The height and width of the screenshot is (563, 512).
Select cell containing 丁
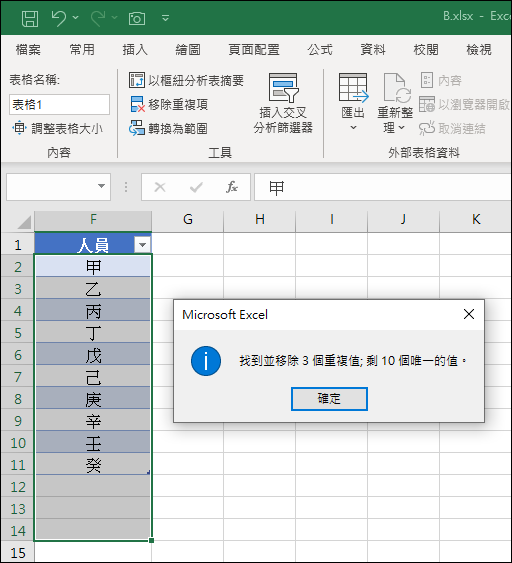tap(93, 332)
